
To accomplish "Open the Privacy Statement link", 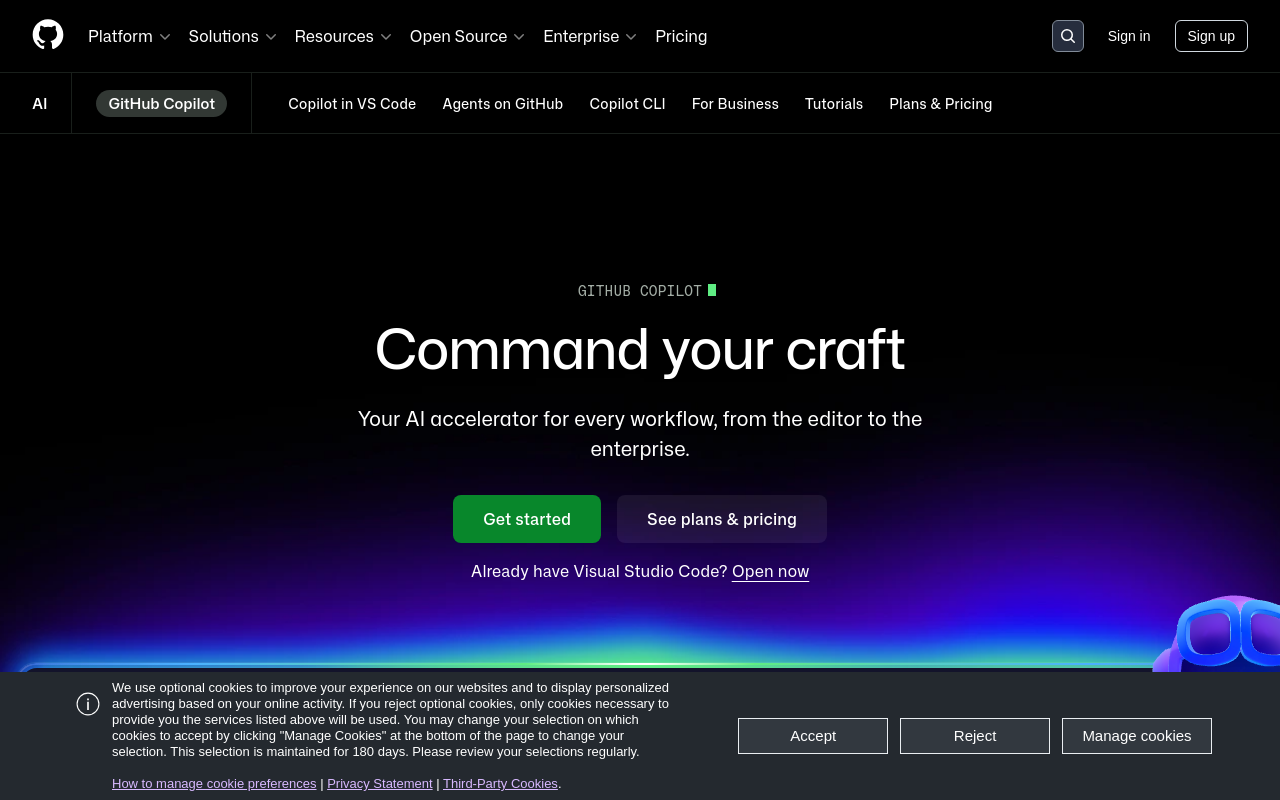I will coord(380,783).
